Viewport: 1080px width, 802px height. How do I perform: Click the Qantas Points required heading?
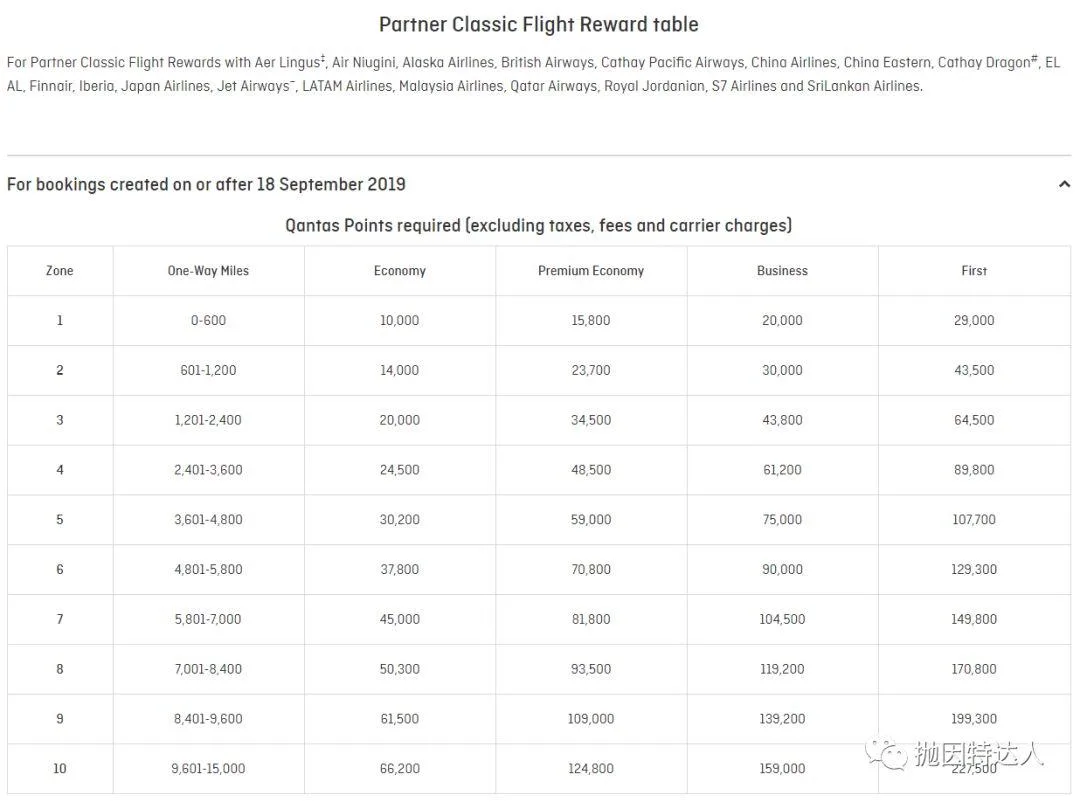538,225
